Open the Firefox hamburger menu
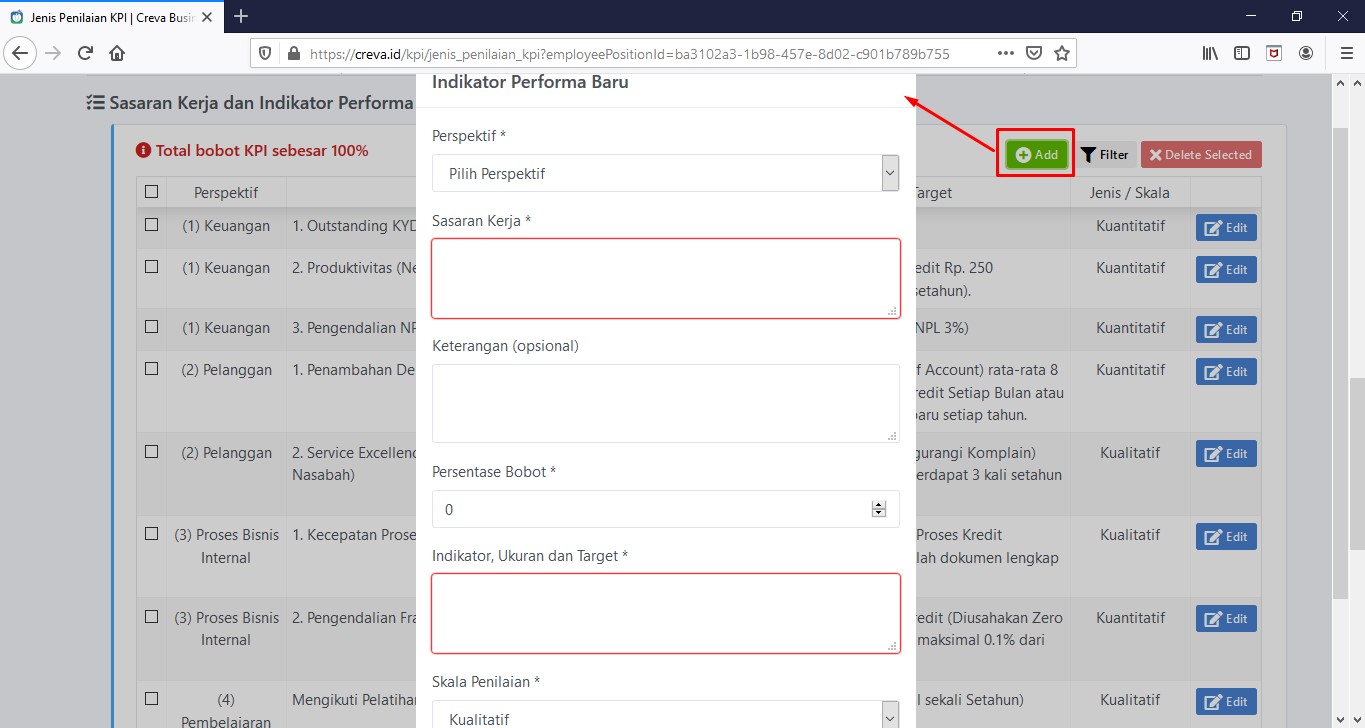Screen dimensions: 1365x728 point(1346,53)
